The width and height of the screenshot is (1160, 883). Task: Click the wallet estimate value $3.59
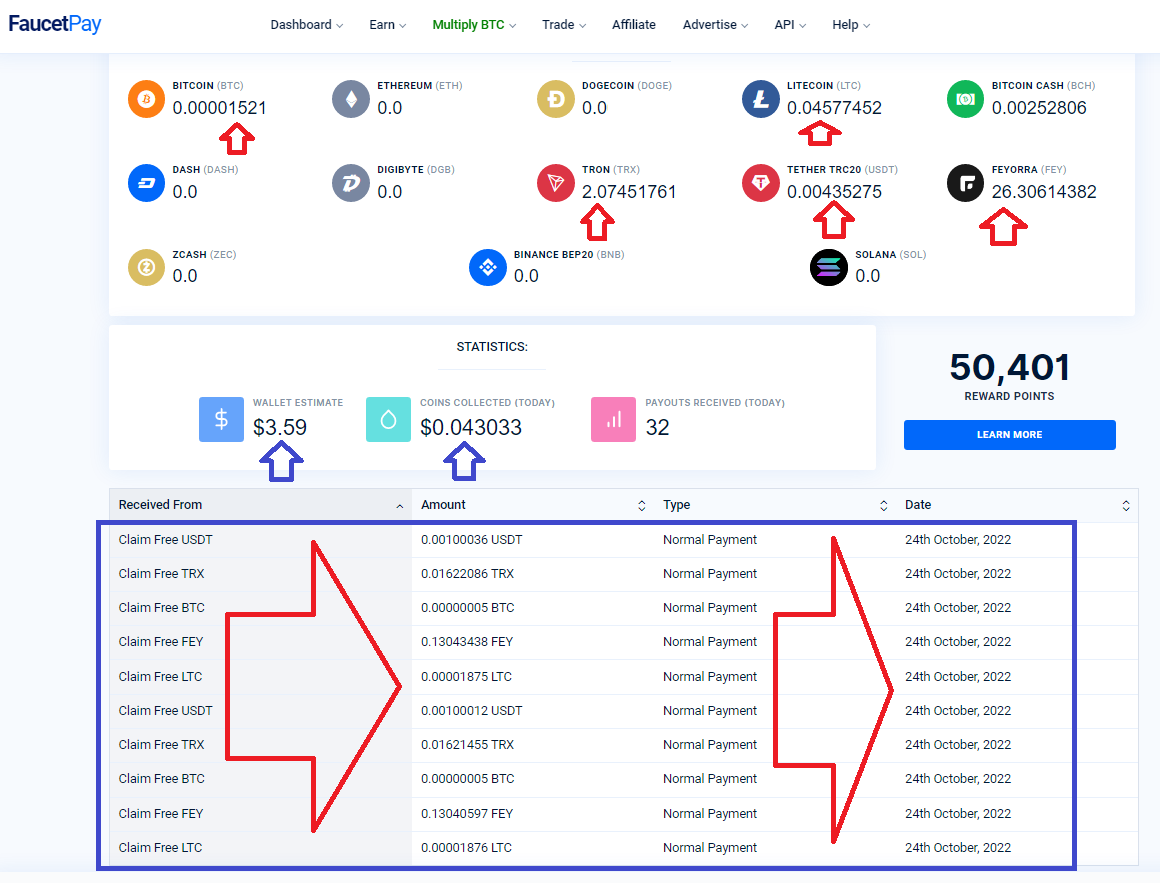[x=280, y=427]
